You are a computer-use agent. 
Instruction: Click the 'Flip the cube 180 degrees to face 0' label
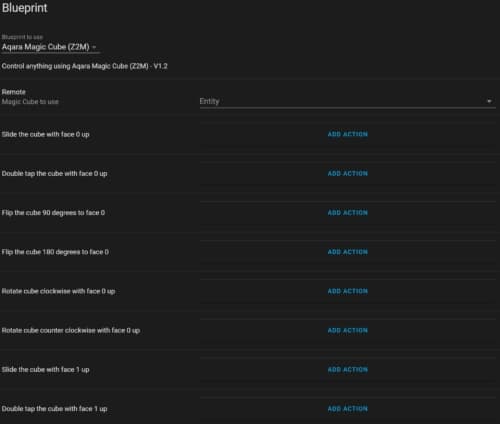pyautogui.click(x=55, y=252)
